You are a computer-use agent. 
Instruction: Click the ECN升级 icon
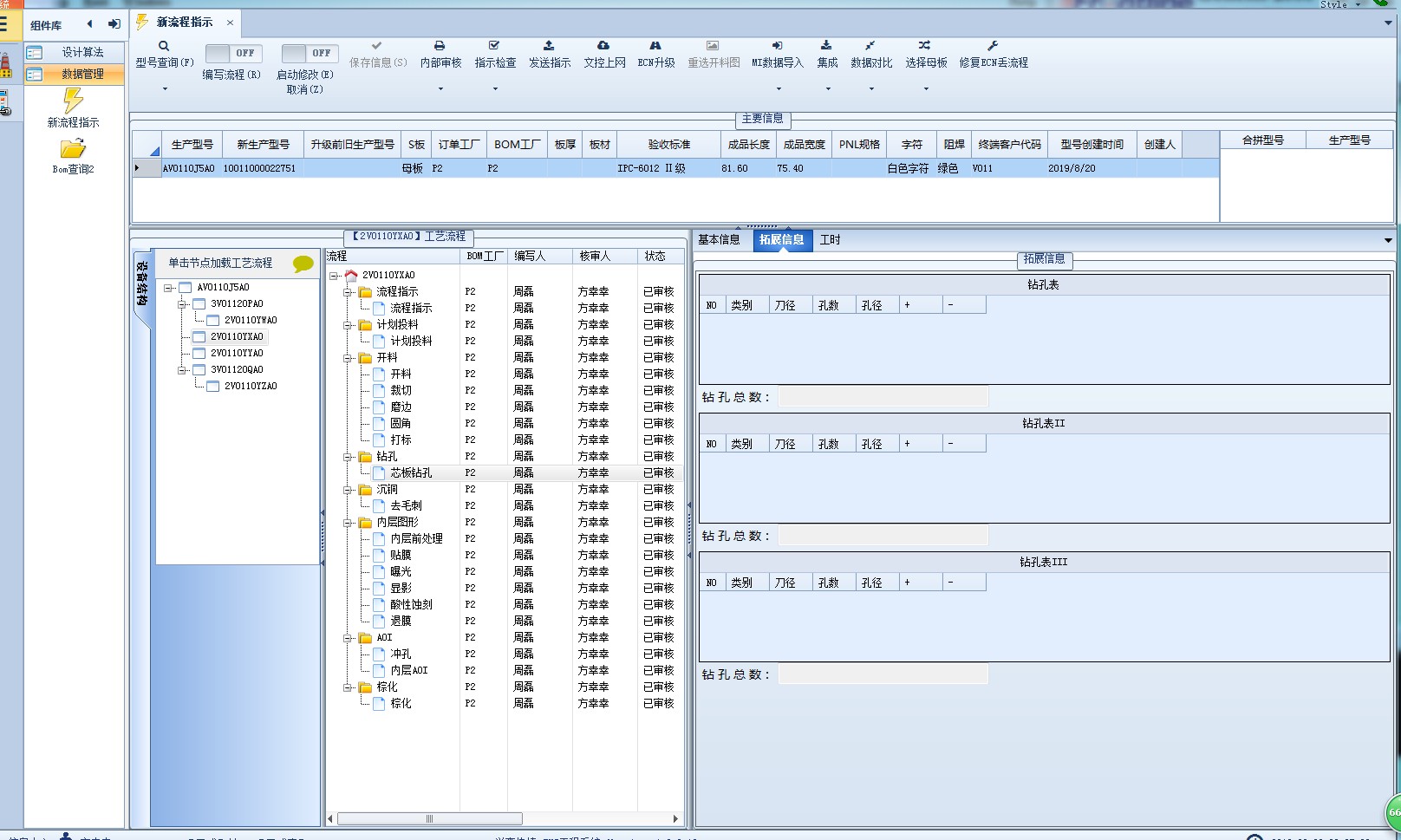tap(655, 45)
